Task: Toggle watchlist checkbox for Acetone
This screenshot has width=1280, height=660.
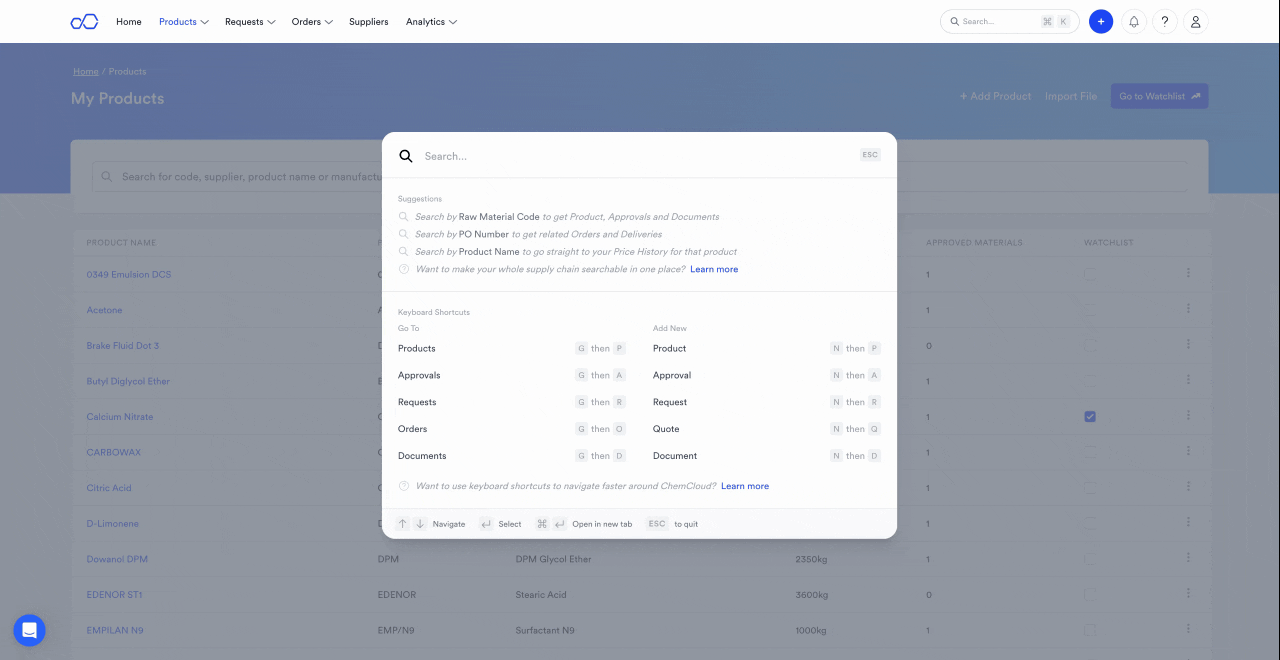Action: 1090,310
